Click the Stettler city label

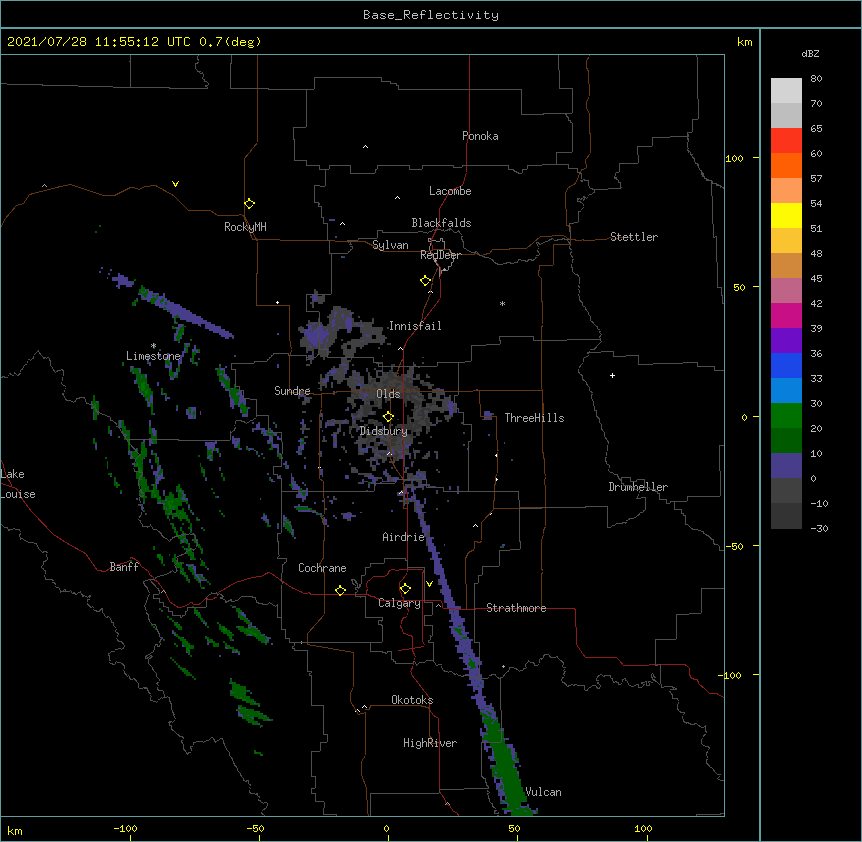[x=634, y=237]
